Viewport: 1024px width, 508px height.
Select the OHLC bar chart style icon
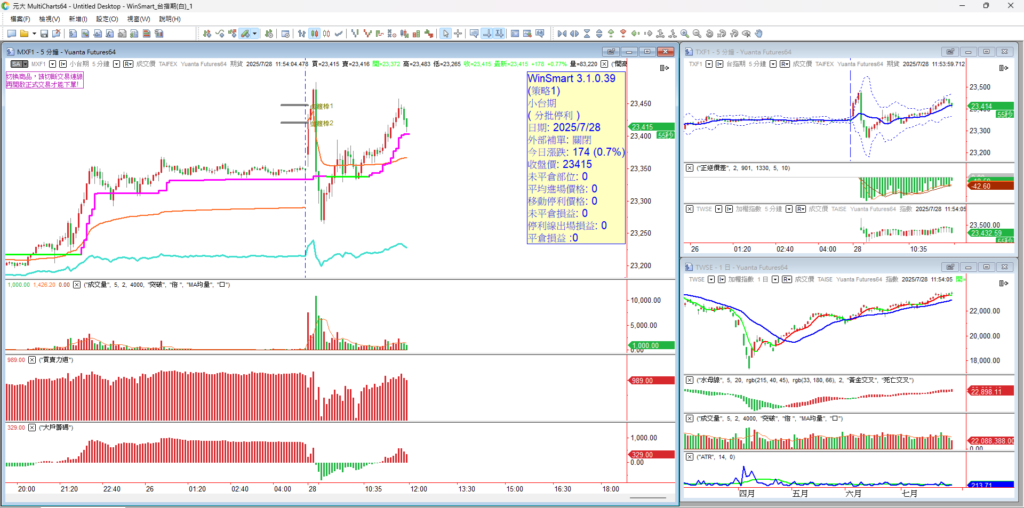tap(302, 33)
